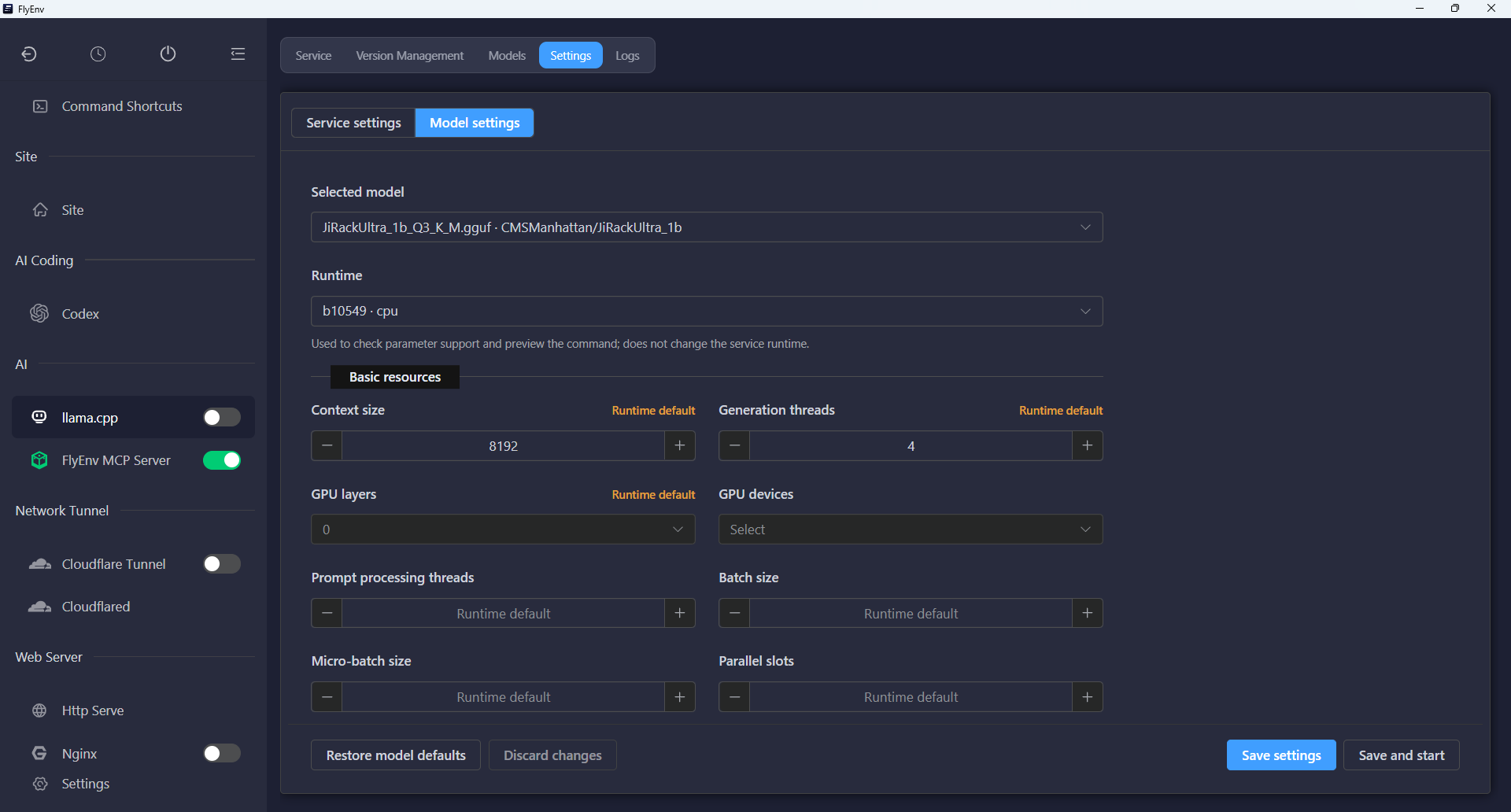Decrease Parallel slots value
Viewport: 1511px width, 812px height.
[734, 696]
